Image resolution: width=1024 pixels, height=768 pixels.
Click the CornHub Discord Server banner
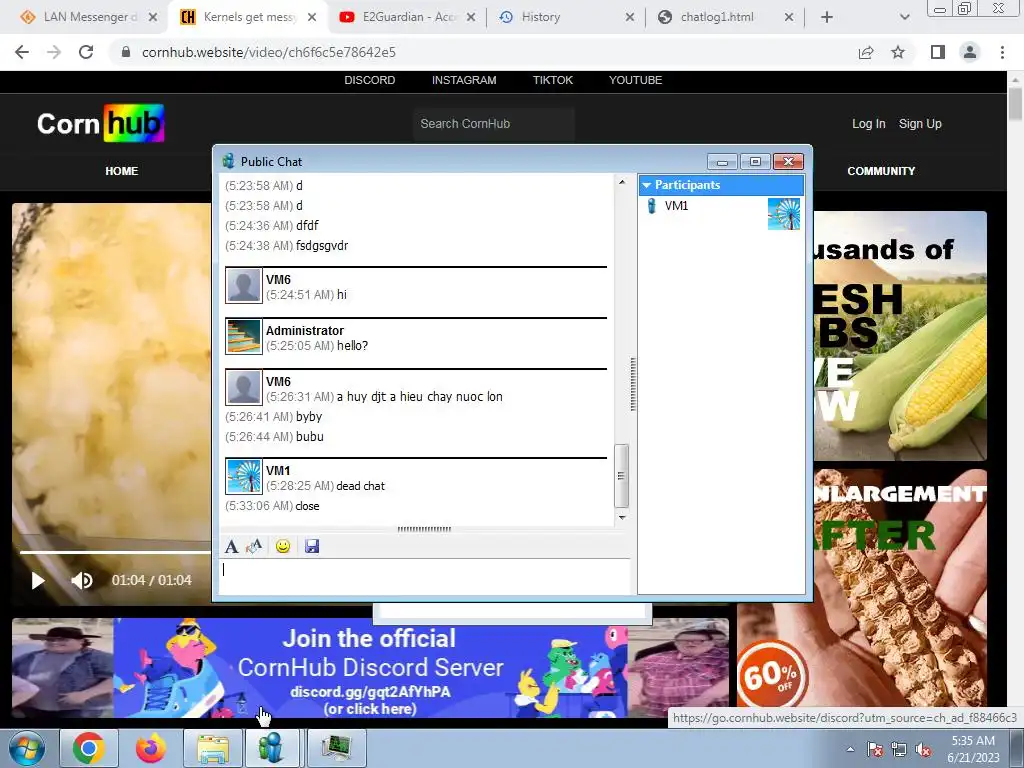pyautogui.click(x=370, y=667)
